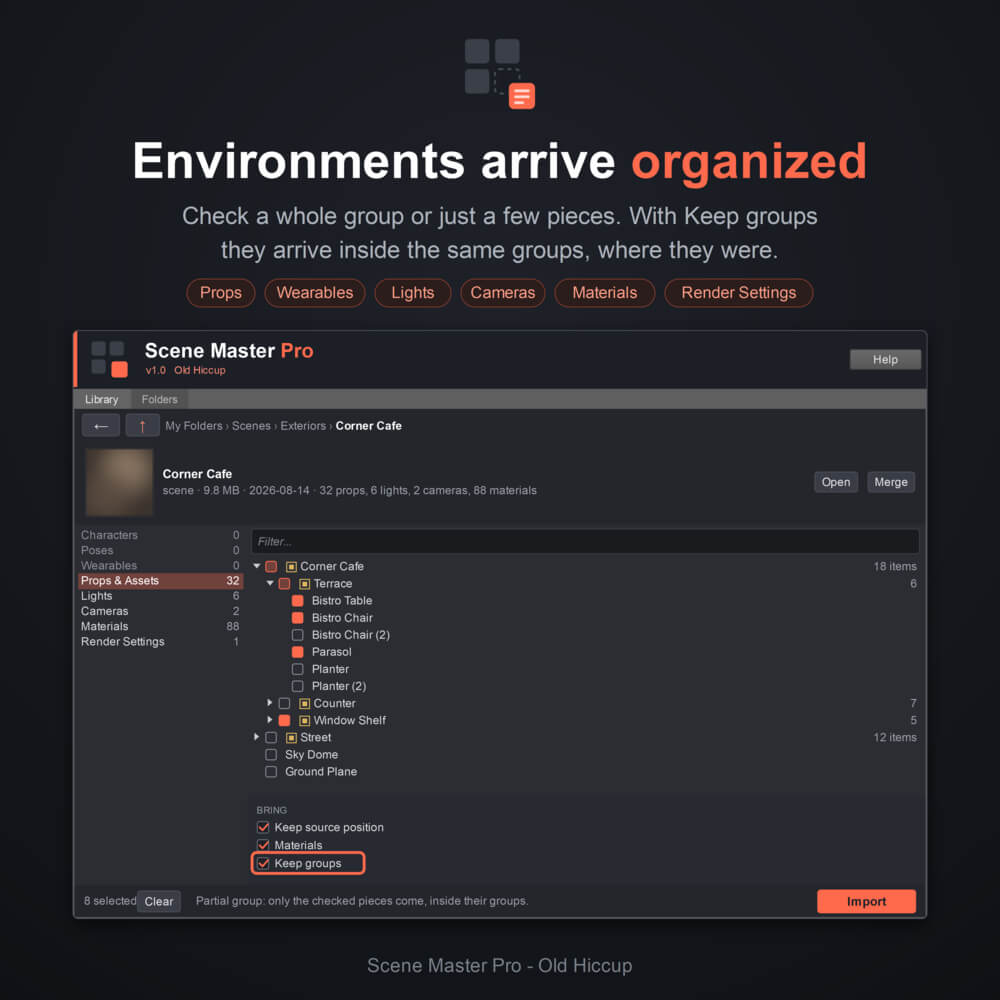Image resolution: width=1000 pixels, height=1000 pixels.
Task: Expand the Street tree node
Action: (x=256, y=737)
